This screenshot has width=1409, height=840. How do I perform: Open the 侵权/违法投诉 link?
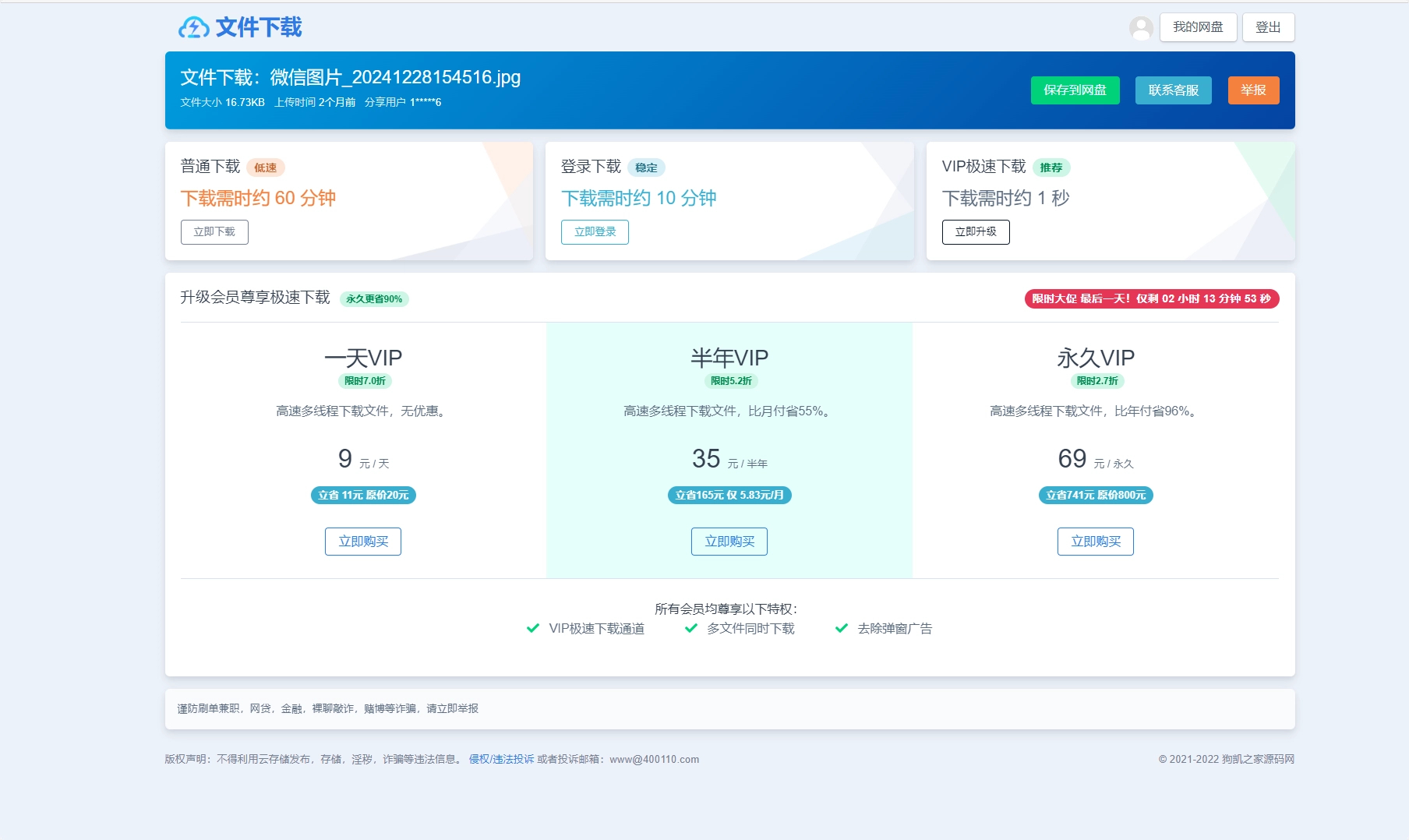(x=501, y=759)
